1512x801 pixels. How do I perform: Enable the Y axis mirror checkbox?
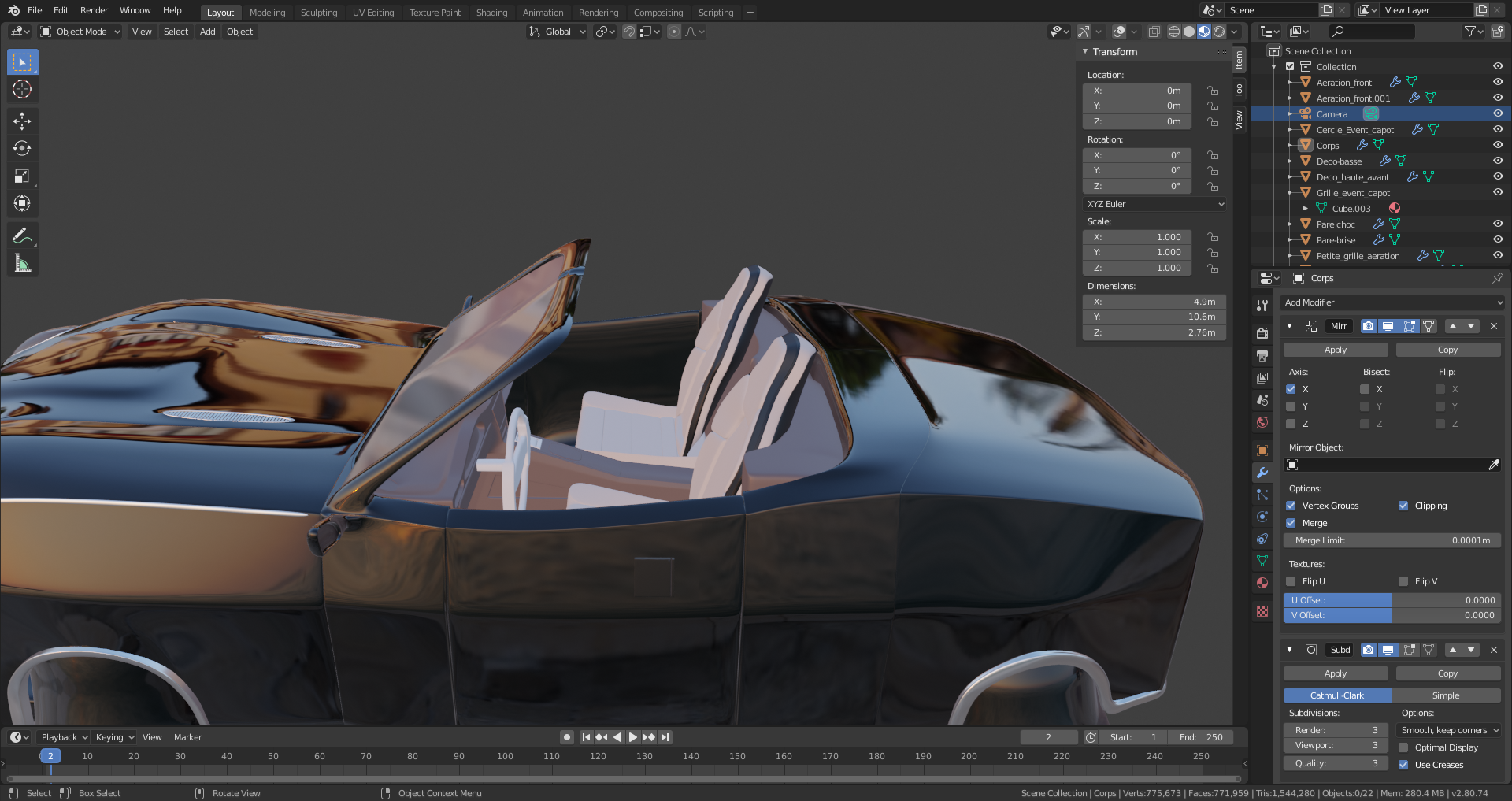click(x=1291, y=406)
